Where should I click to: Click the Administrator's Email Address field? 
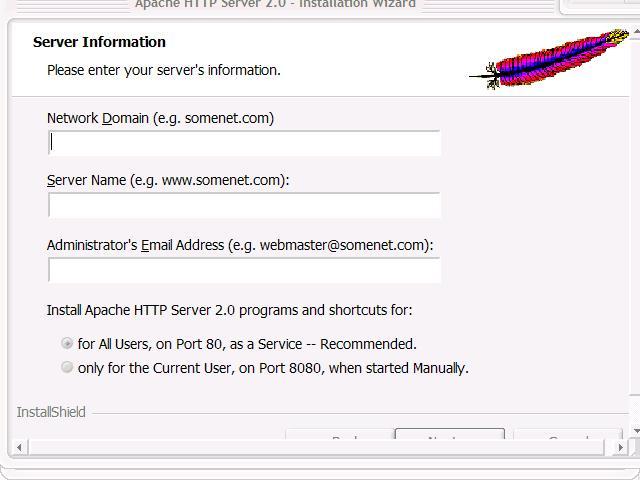click(244, 270)
